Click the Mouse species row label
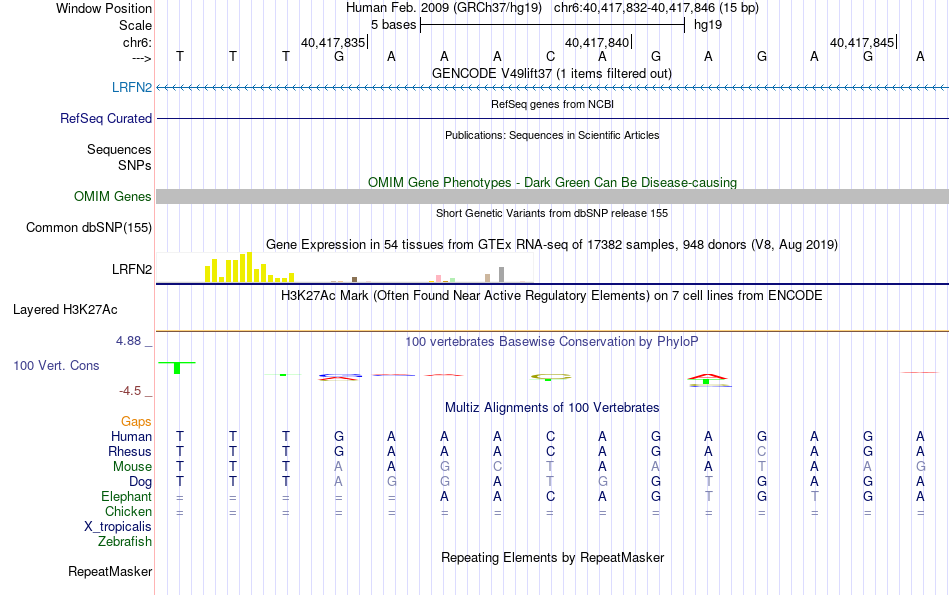Screen dimensions: 950x595 click(x=132, y=467)
